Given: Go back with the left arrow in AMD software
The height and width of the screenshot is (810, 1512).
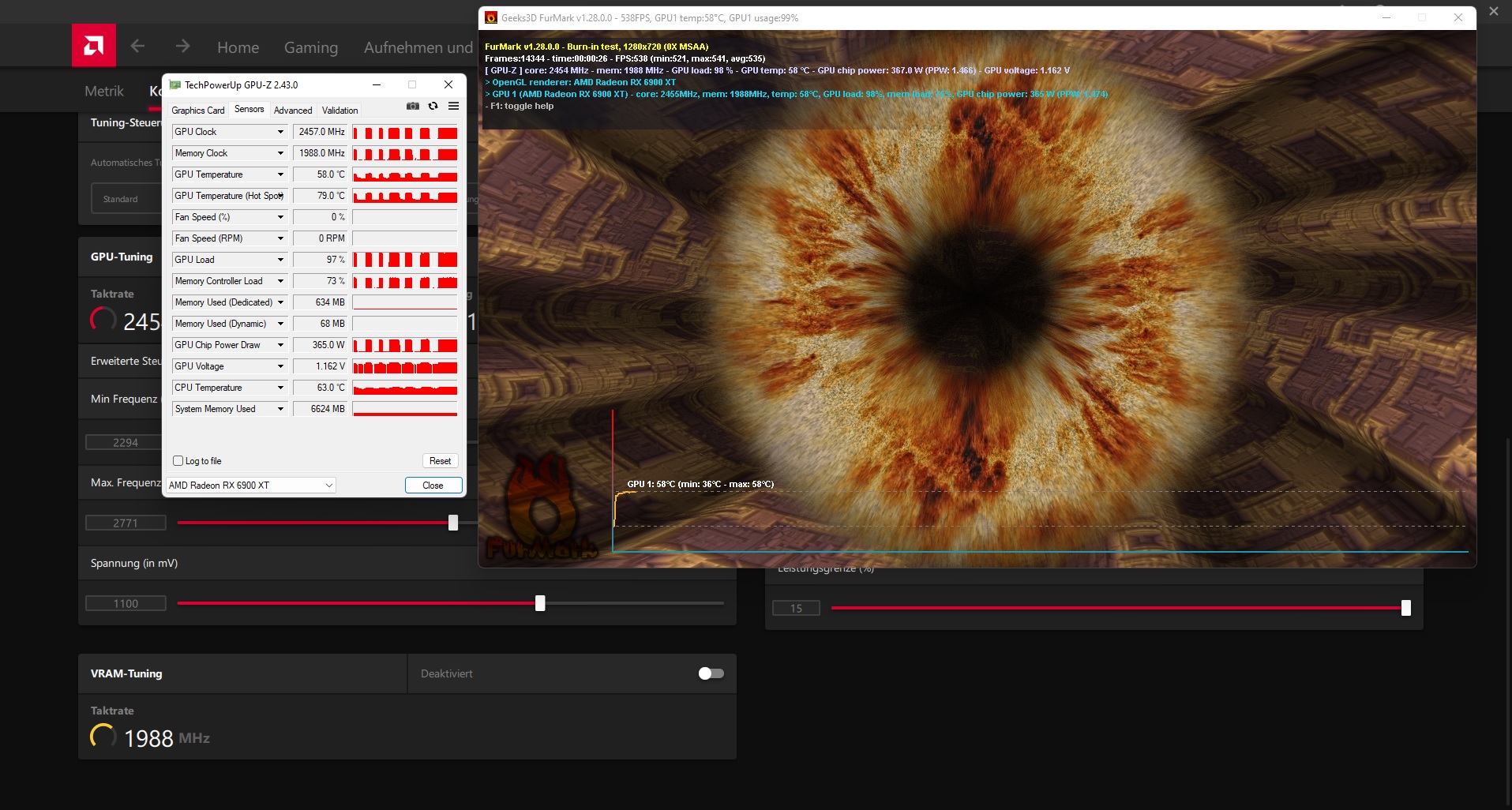Looking at the screenshot, I should click(138, 47).
